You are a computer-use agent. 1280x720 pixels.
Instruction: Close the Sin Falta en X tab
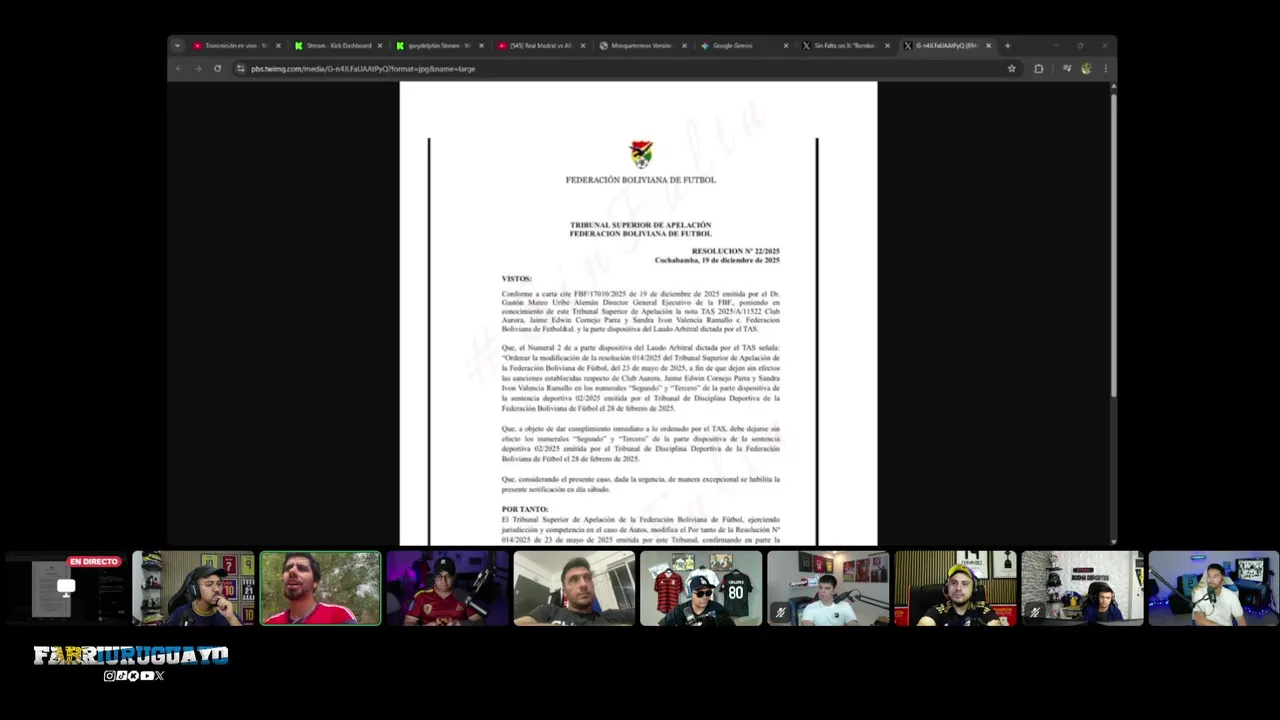click(x=887, y=45)
